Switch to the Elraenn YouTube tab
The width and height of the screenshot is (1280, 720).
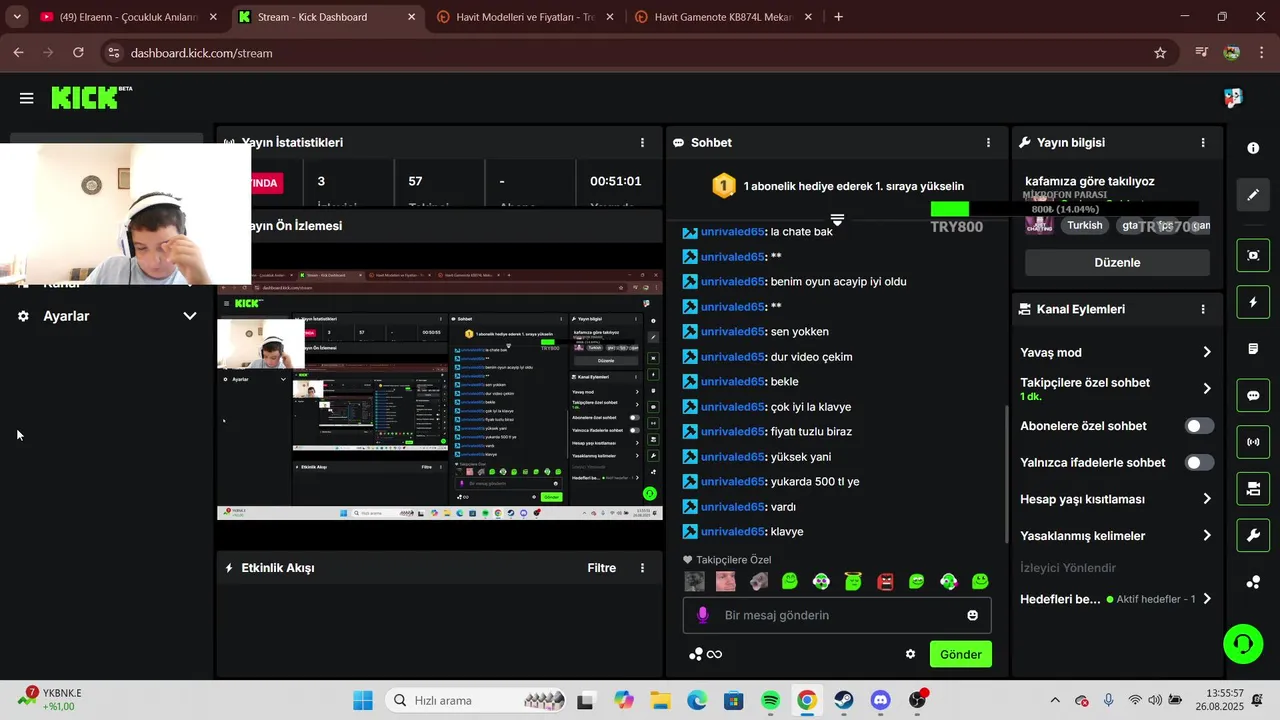coord(127,17)
